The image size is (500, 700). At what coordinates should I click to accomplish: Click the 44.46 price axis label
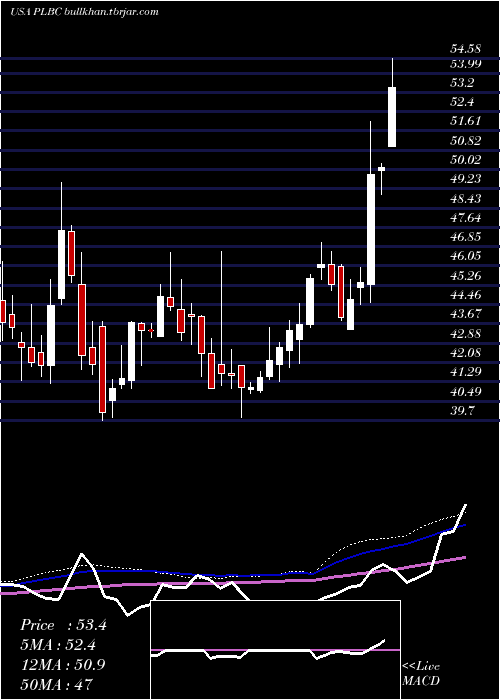click(x=465, y=295)
